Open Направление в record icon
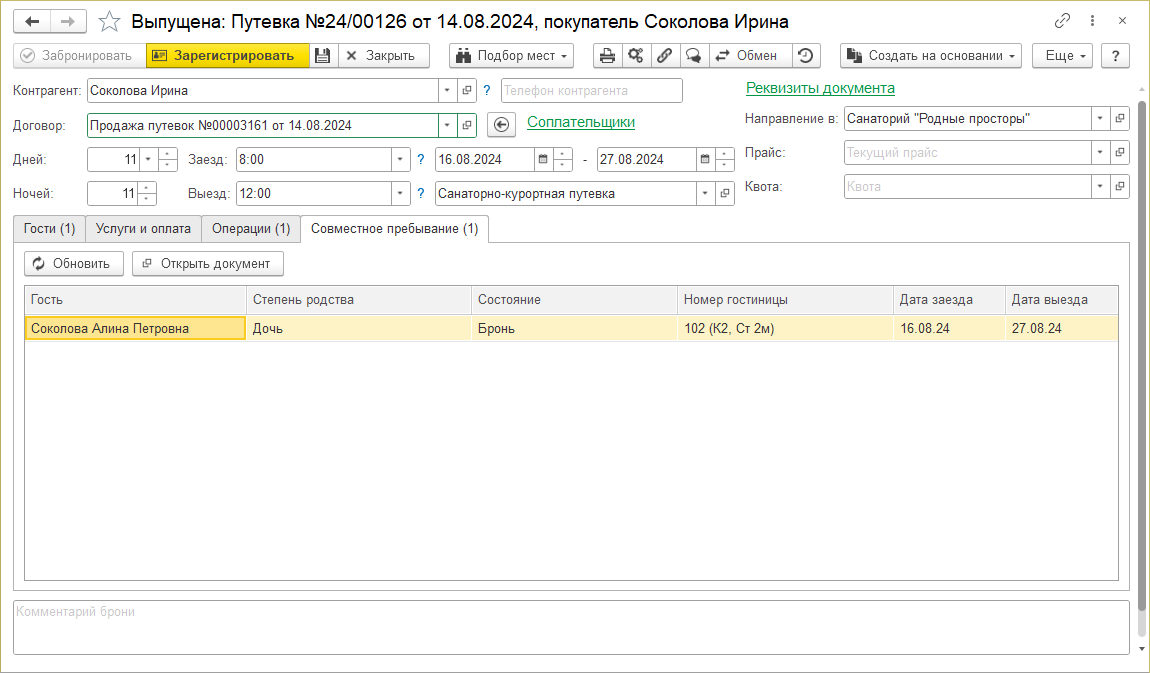 [x=1119, y=119]
